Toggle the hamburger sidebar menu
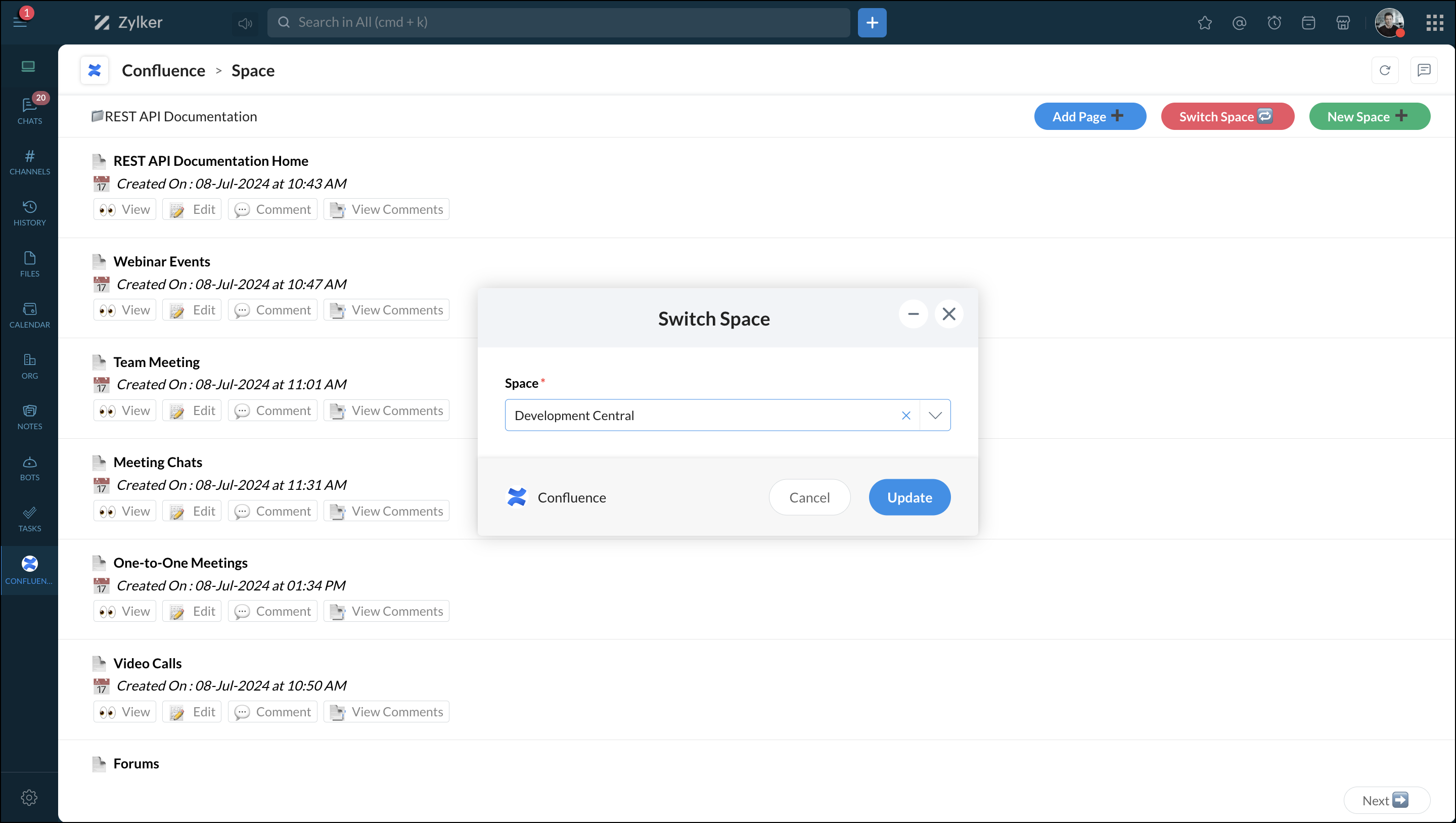Screen dimensions: 1456x823 [x=20, y=23]
